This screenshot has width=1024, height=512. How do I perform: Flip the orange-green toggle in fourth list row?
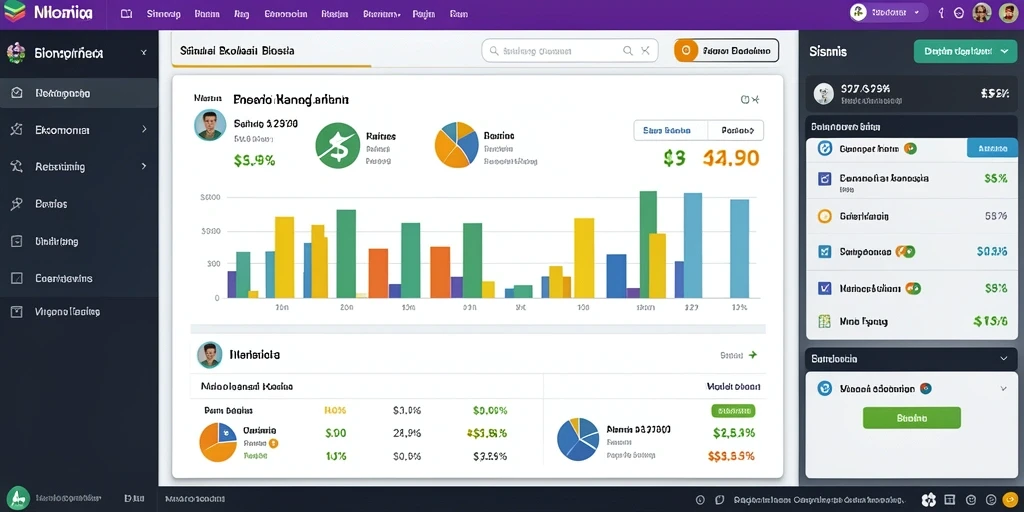pyautogui.click(x=906, y=251)
